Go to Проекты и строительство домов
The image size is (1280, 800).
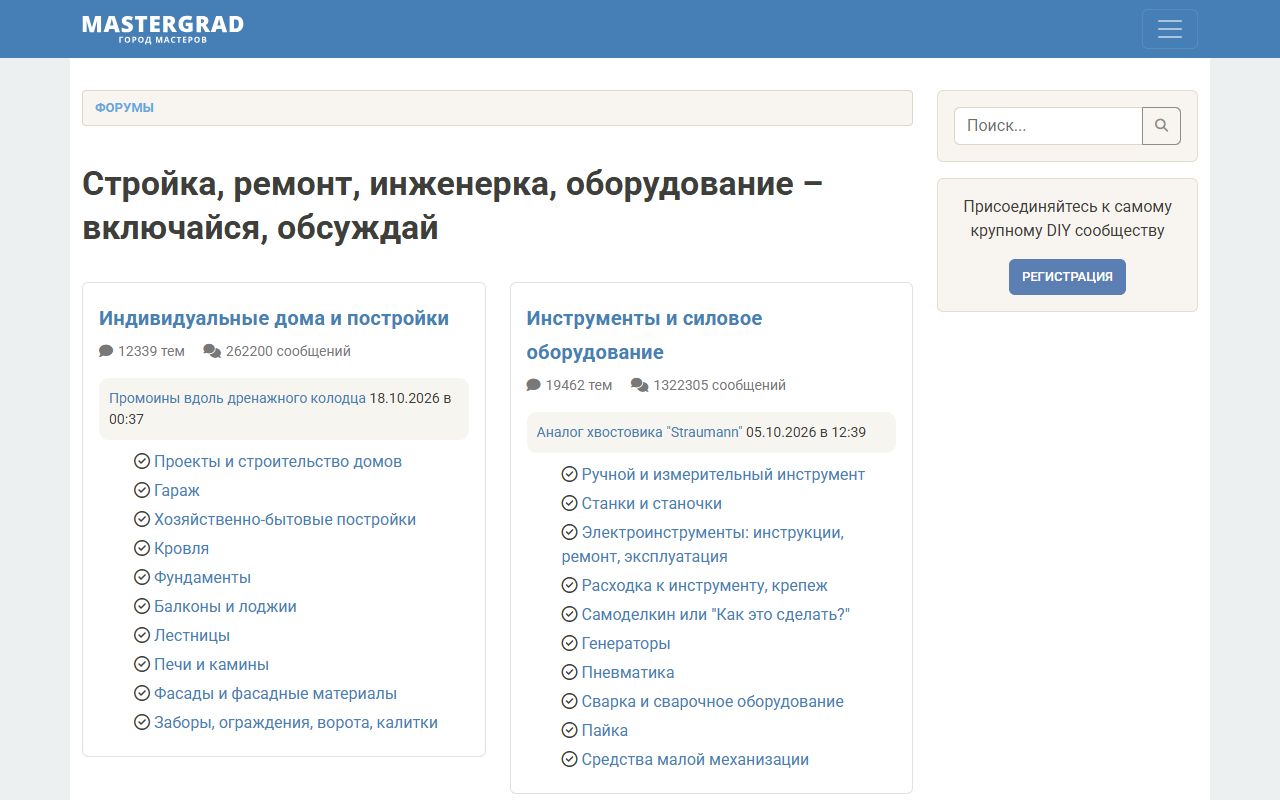tap(278, 461)
